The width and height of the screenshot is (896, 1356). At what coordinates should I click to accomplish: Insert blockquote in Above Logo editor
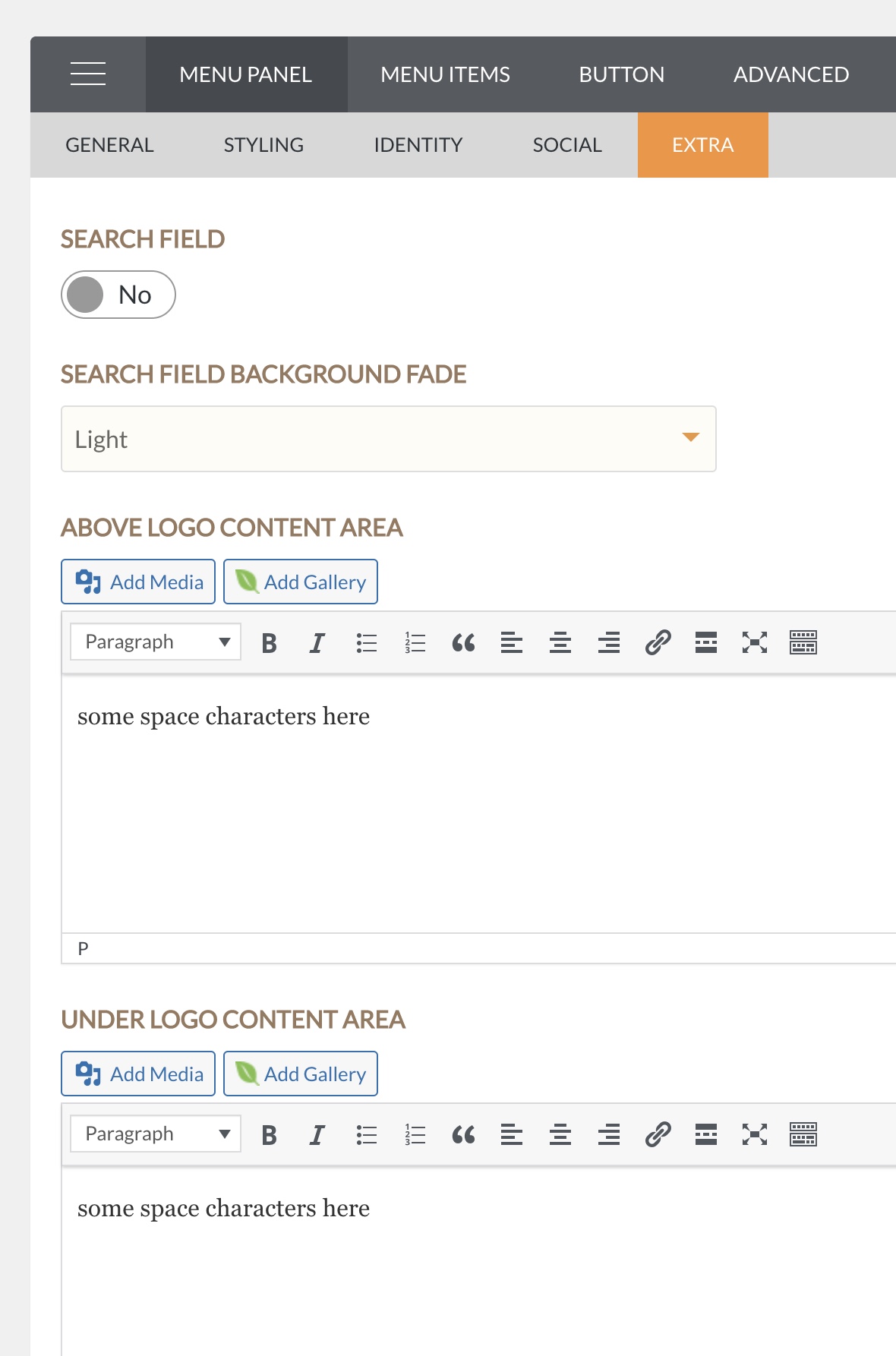[x=463, y=643]
